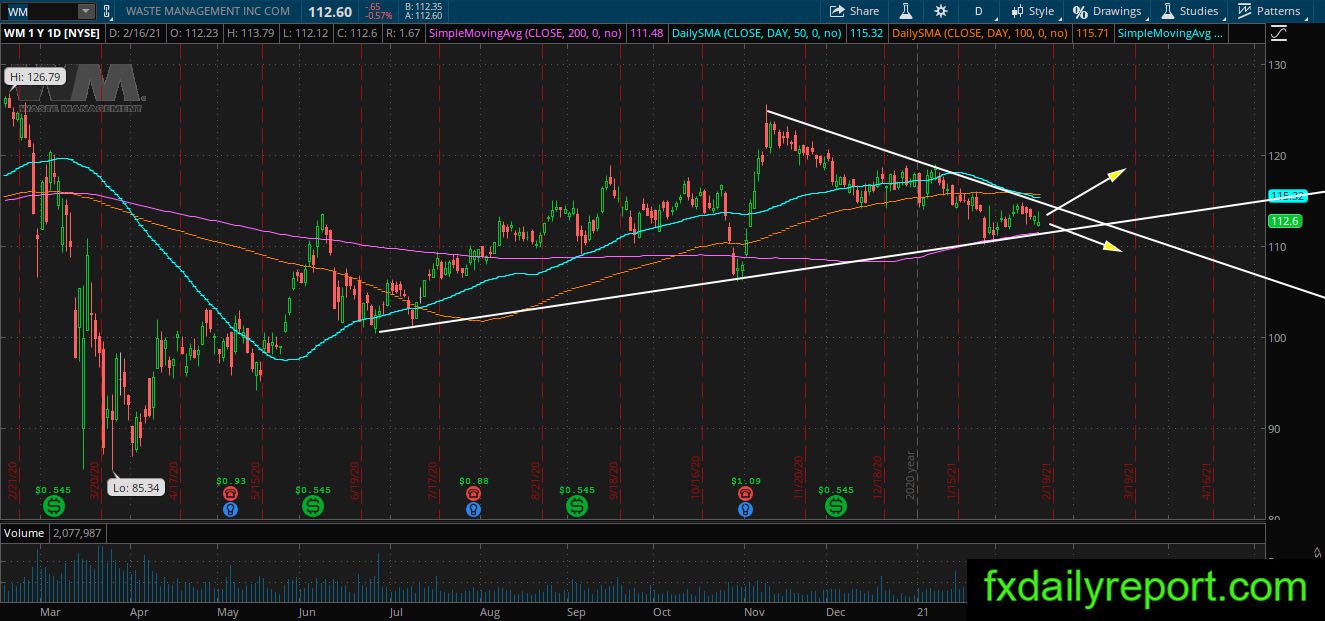This screenshot has height=621, width=1325.
Task: Click the Volume subgraph label
Action: (x=22, y=534)
